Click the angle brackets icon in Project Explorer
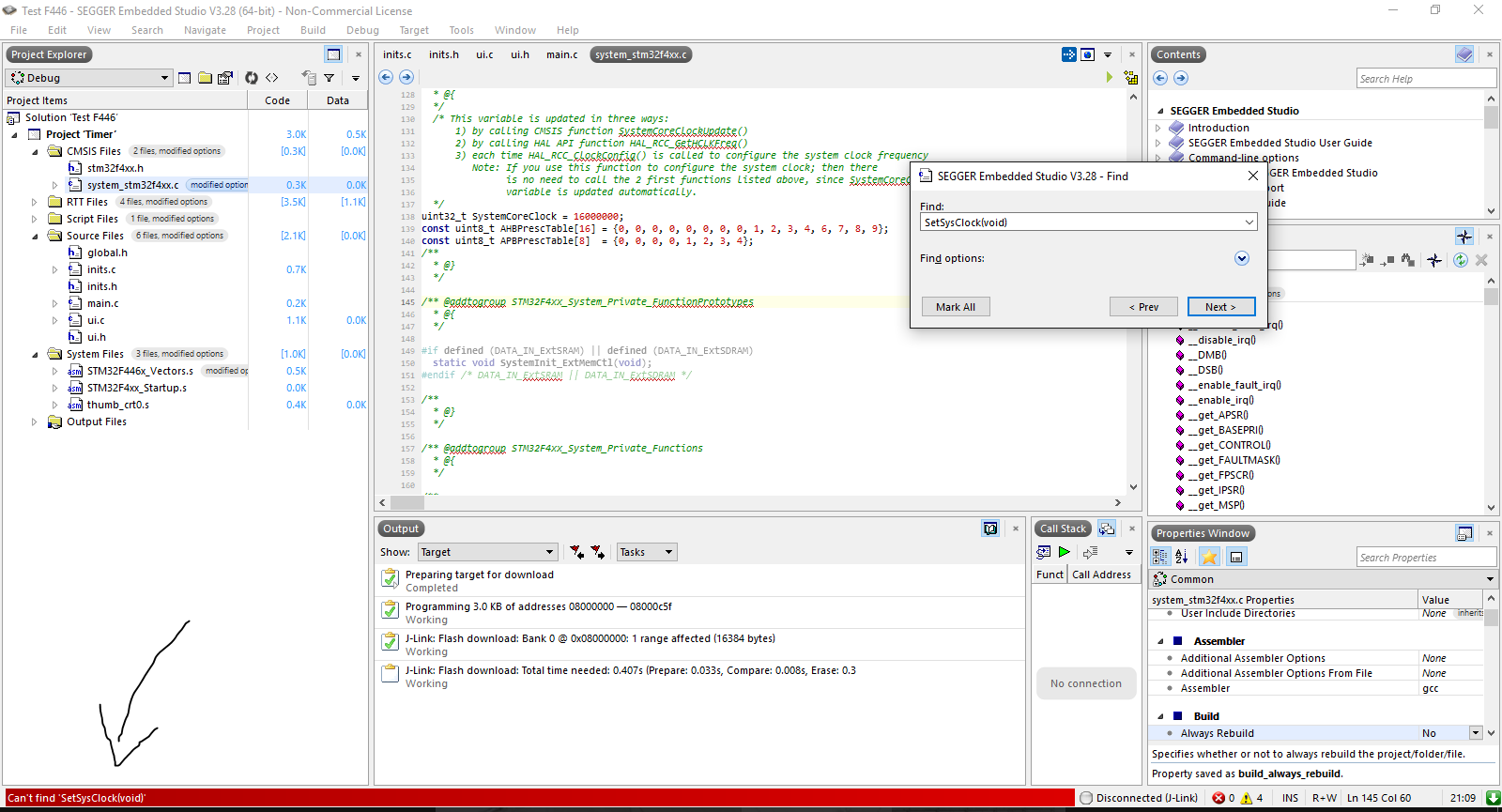 (272, 78)
